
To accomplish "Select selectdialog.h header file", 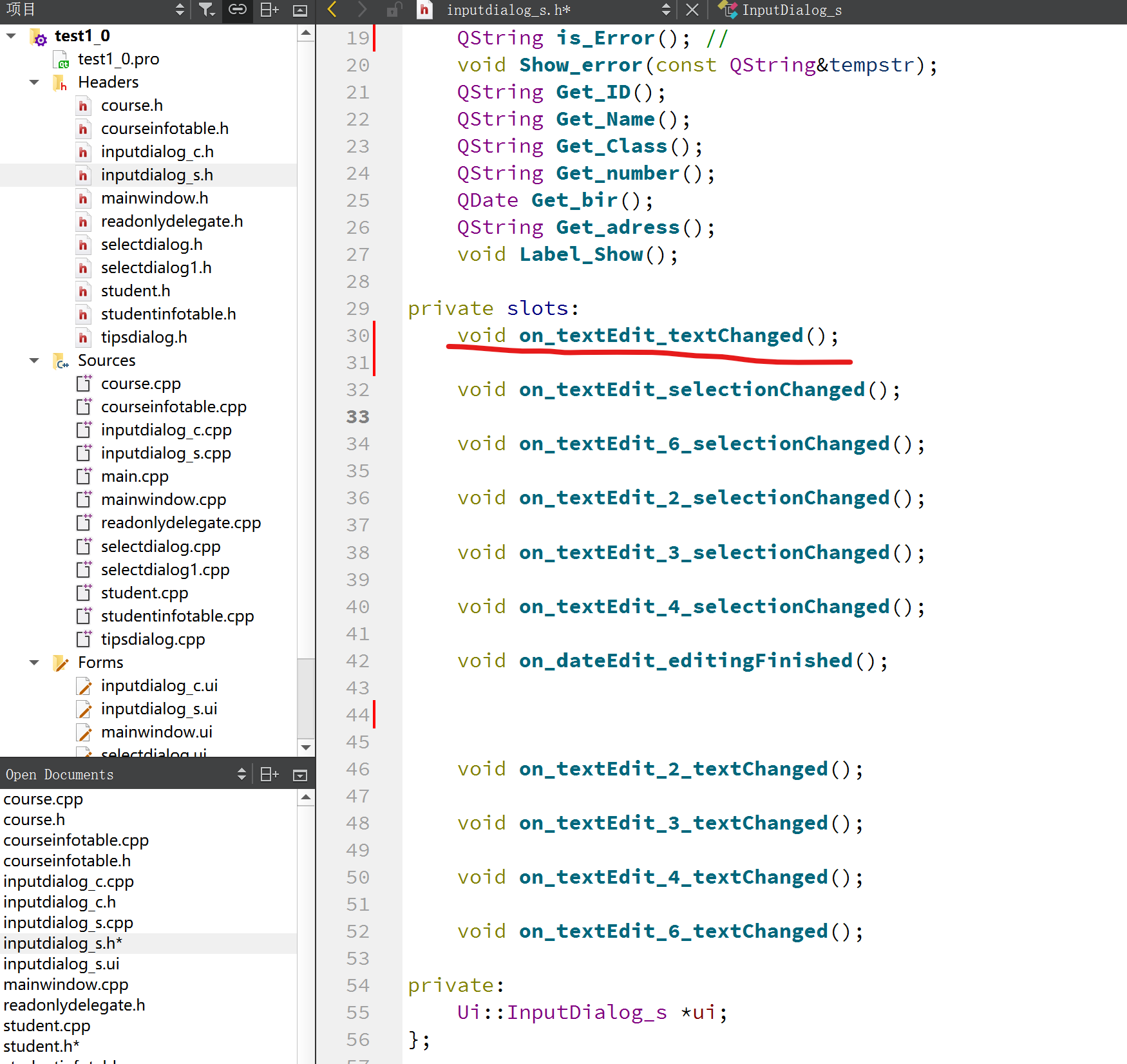I will click(152, 245).
